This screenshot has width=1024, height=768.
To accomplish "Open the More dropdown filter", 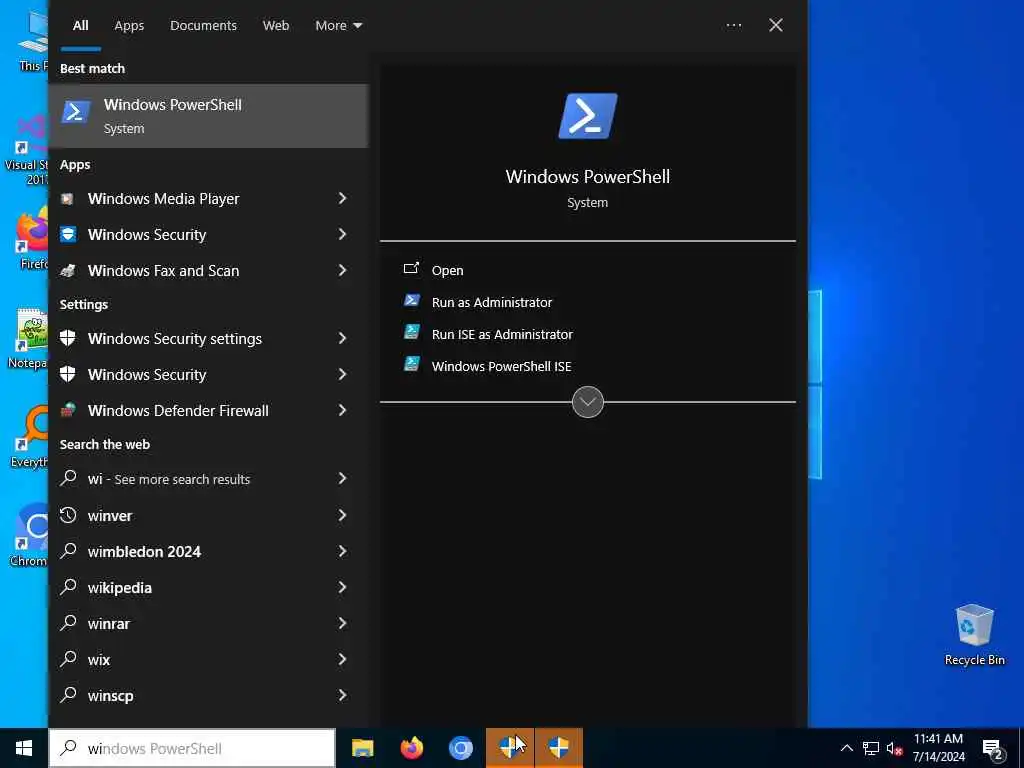I will coord(338,25).
